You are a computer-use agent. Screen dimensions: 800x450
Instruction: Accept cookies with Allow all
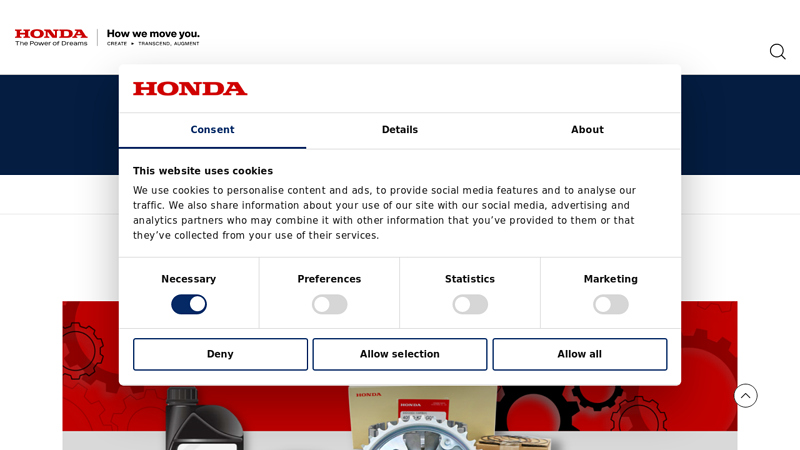coord(579,354)
